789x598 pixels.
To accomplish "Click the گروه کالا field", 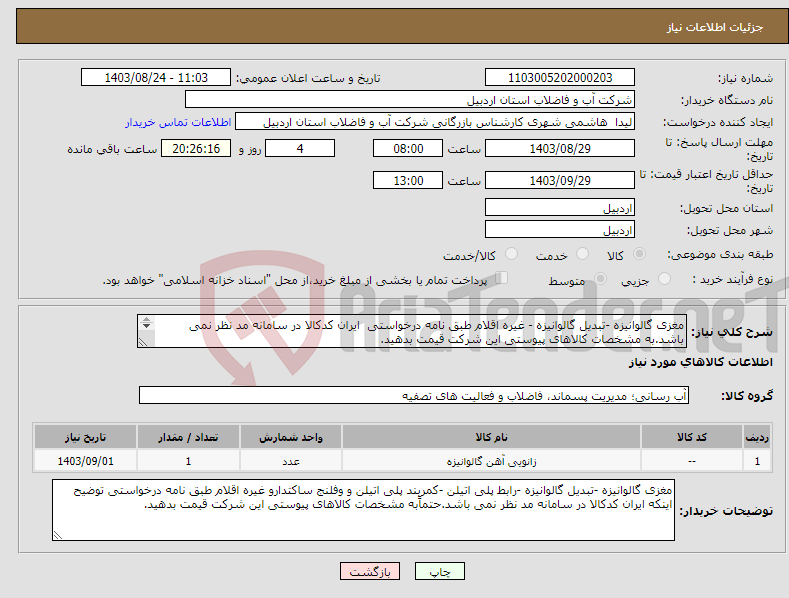I will tap(414, 396).
